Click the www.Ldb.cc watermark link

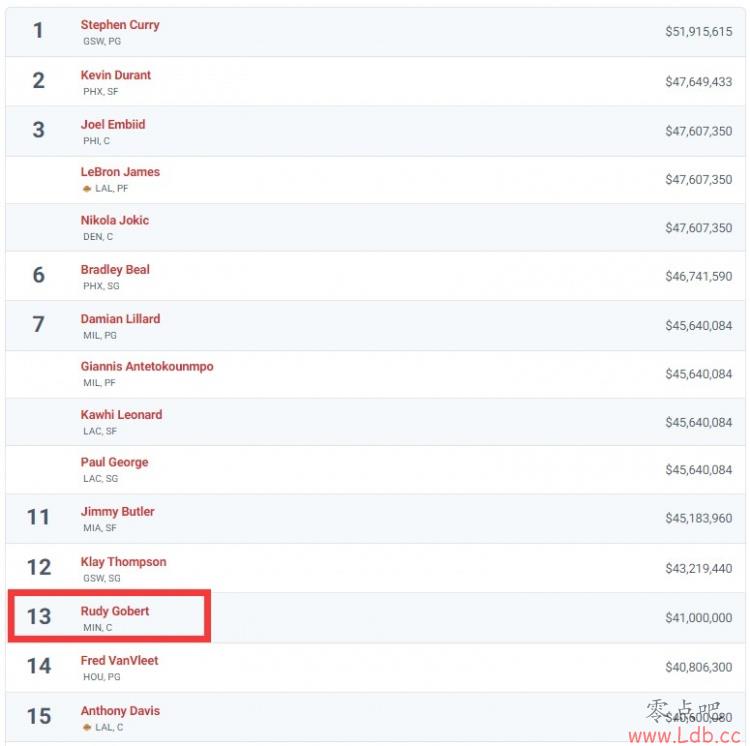tap(684, 735)
